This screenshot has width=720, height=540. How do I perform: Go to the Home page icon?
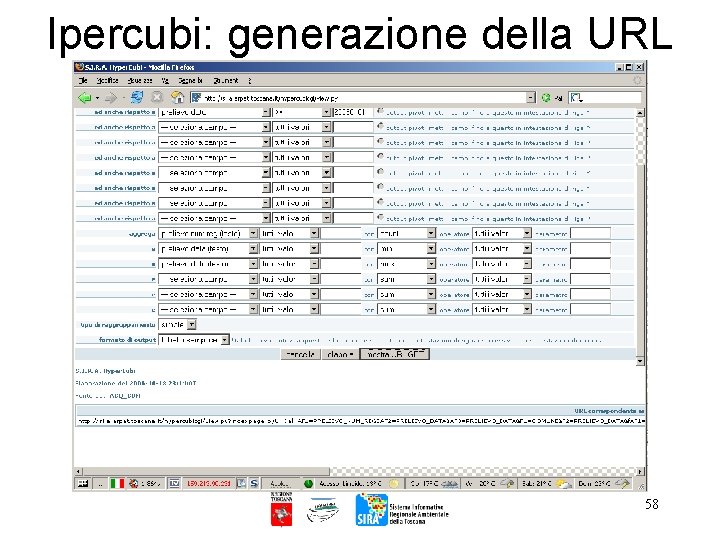point(177,97)
